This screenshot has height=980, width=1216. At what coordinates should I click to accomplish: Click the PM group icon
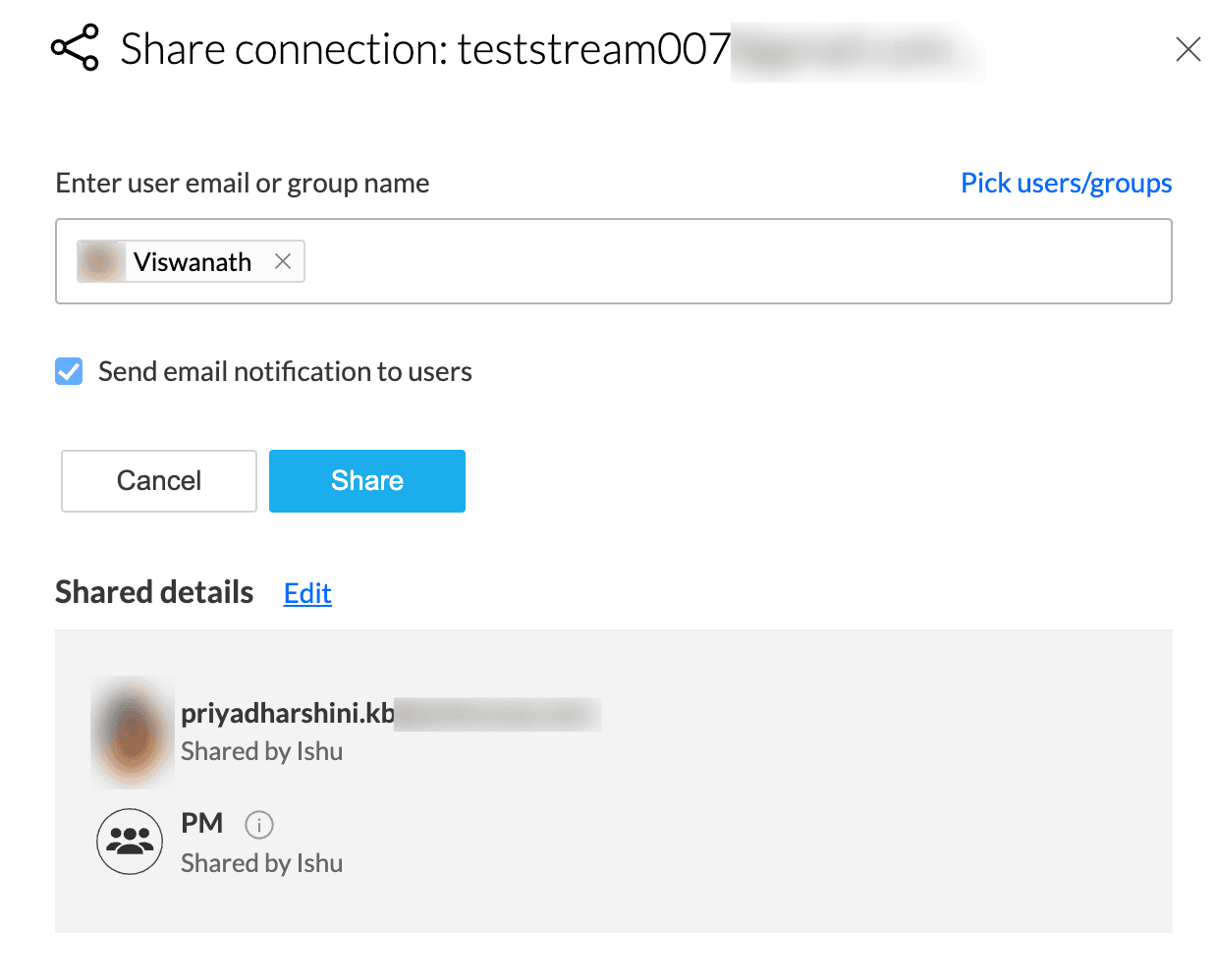(130, 842)
